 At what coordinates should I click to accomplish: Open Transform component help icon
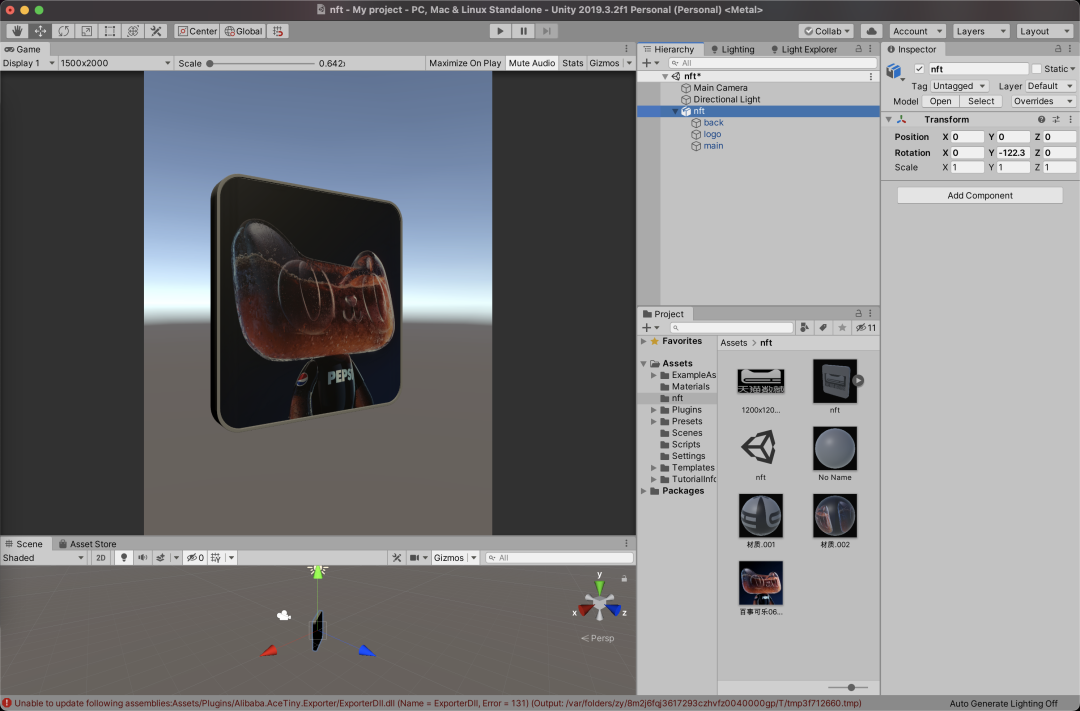click(x=1041, y=119)
